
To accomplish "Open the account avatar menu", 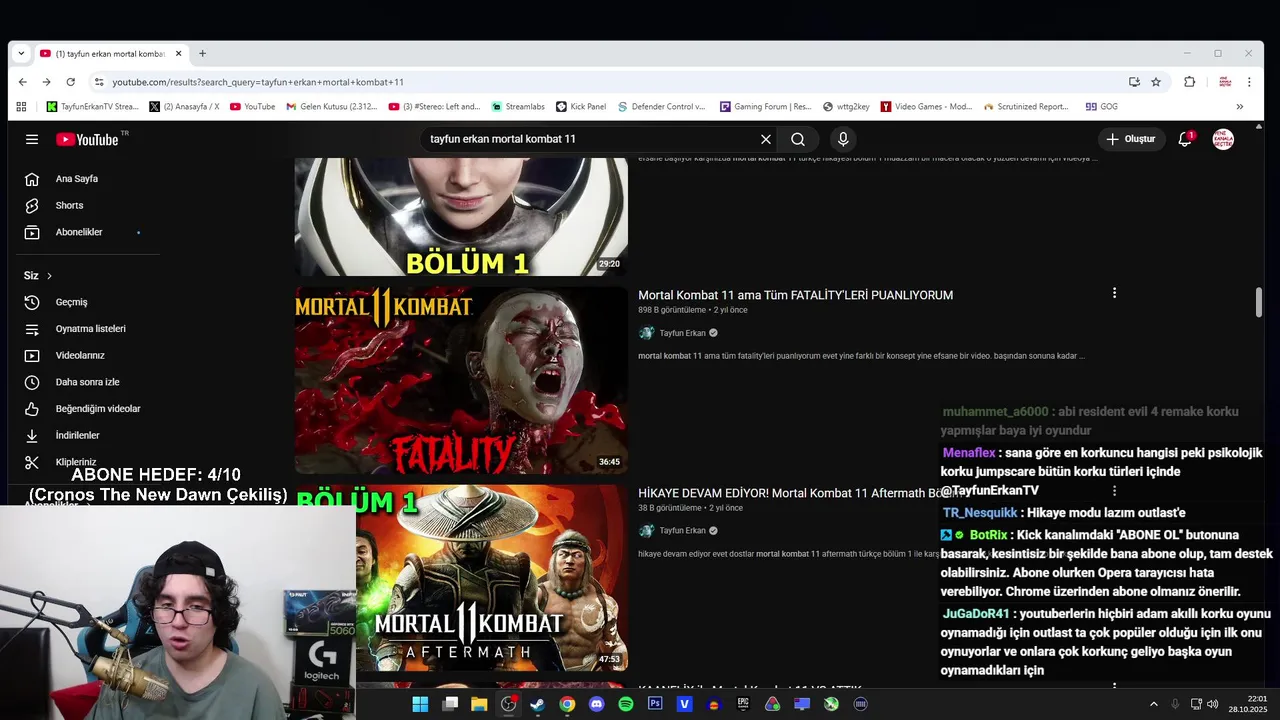I will pos(1223,139).
